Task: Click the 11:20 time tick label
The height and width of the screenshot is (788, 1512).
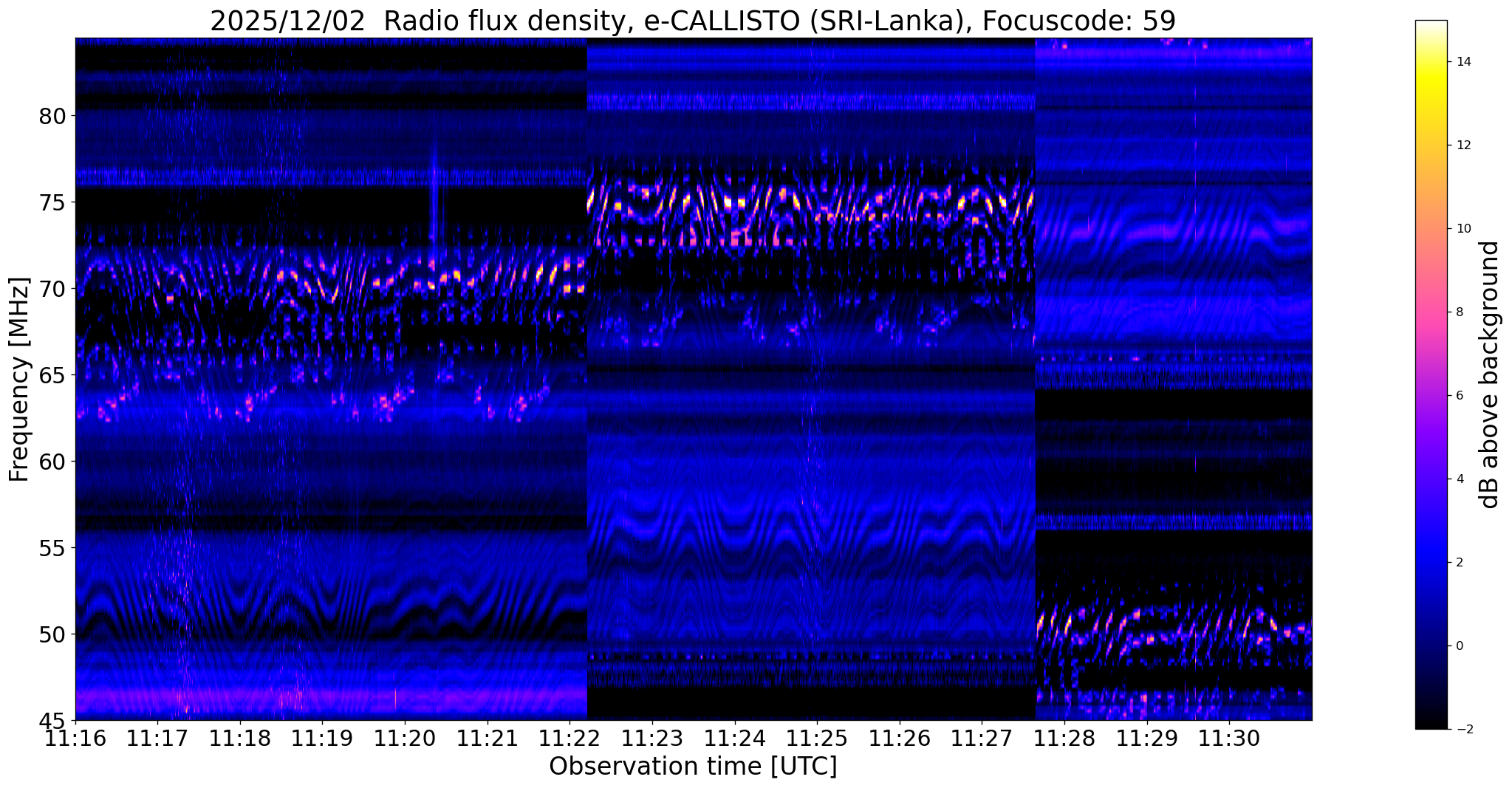Action: pos(405,737)
